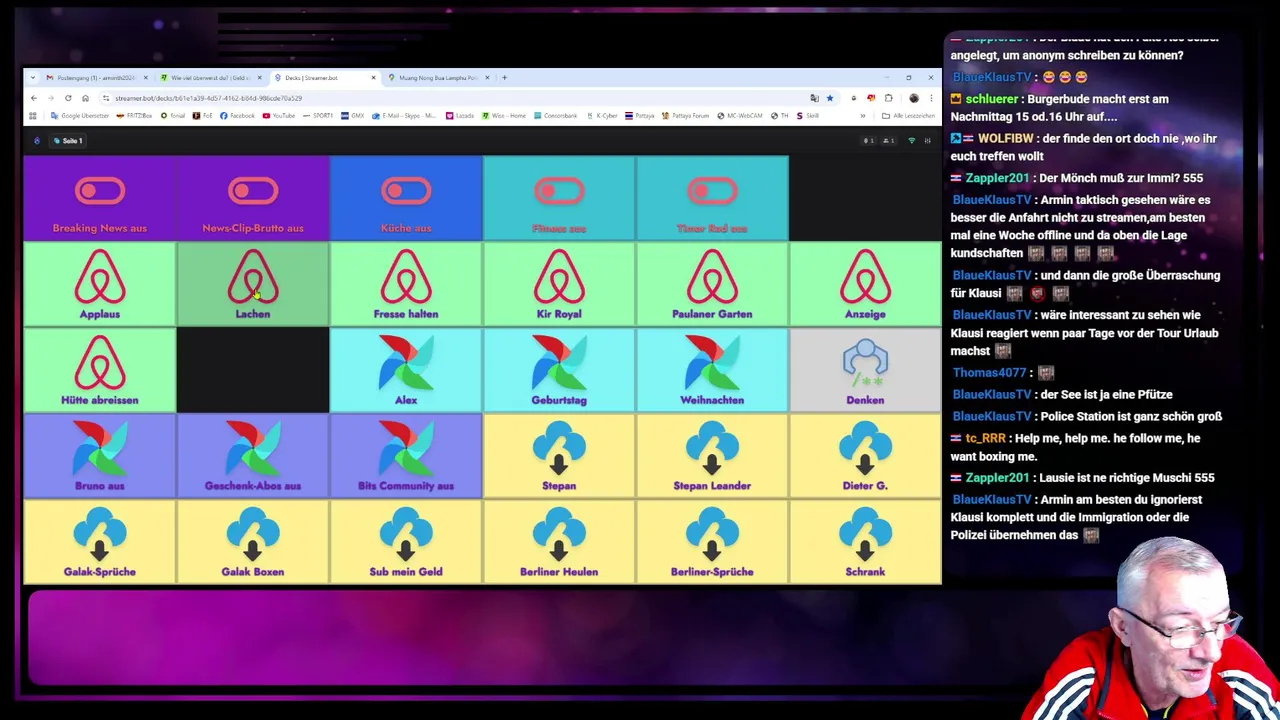Screen dimensions: 1280x720
Task: Click the green connection status icon
Action: 911,141
